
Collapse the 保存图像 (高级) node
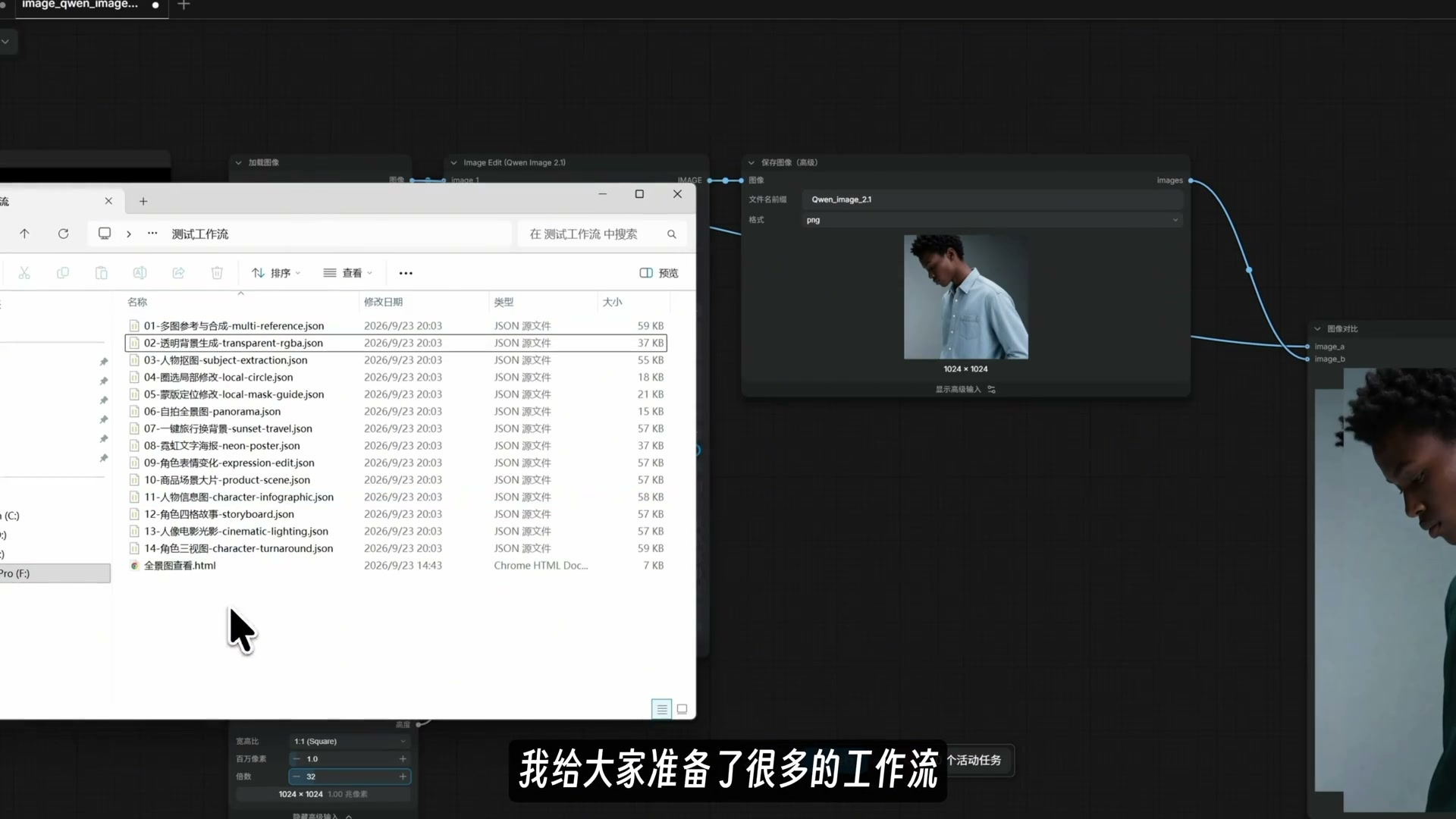752,162
